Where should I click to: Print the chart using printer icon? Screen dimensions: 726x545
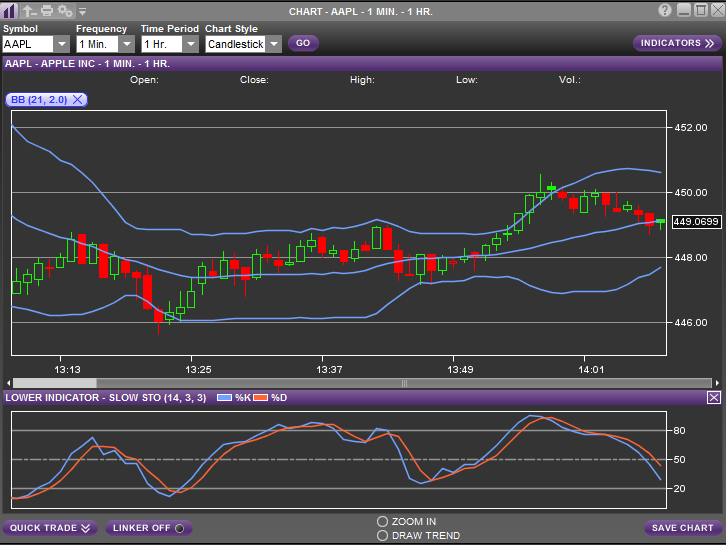coord(46,10)
